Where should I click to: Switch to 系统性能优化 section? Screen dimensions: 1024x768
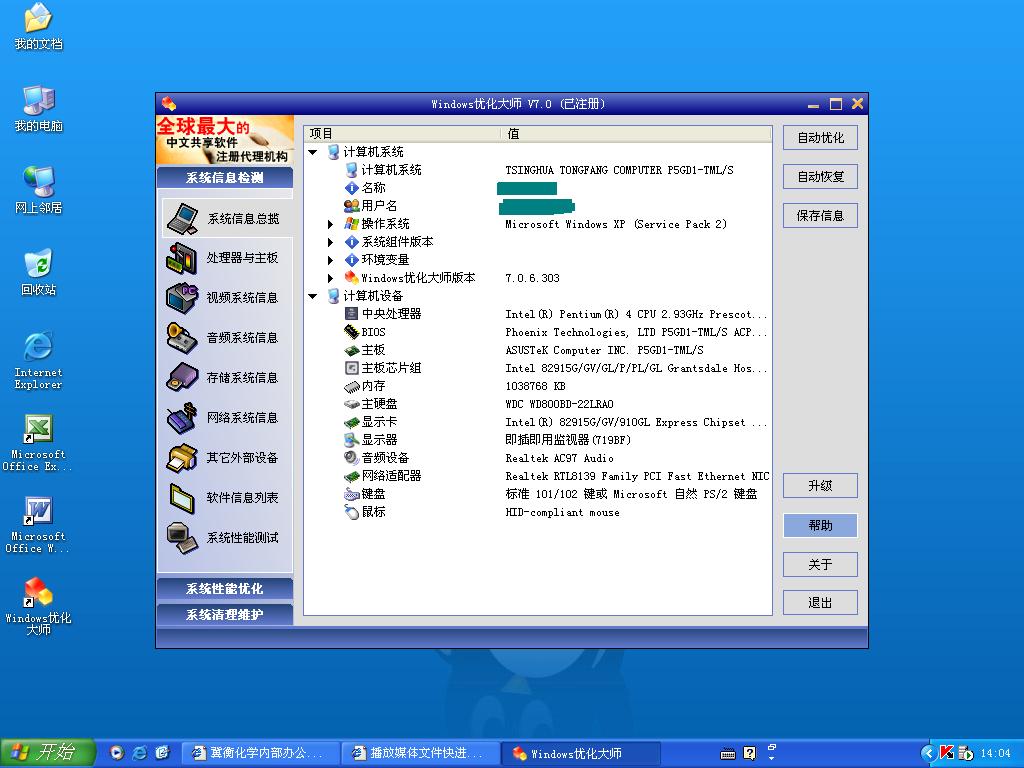[225, 588]
